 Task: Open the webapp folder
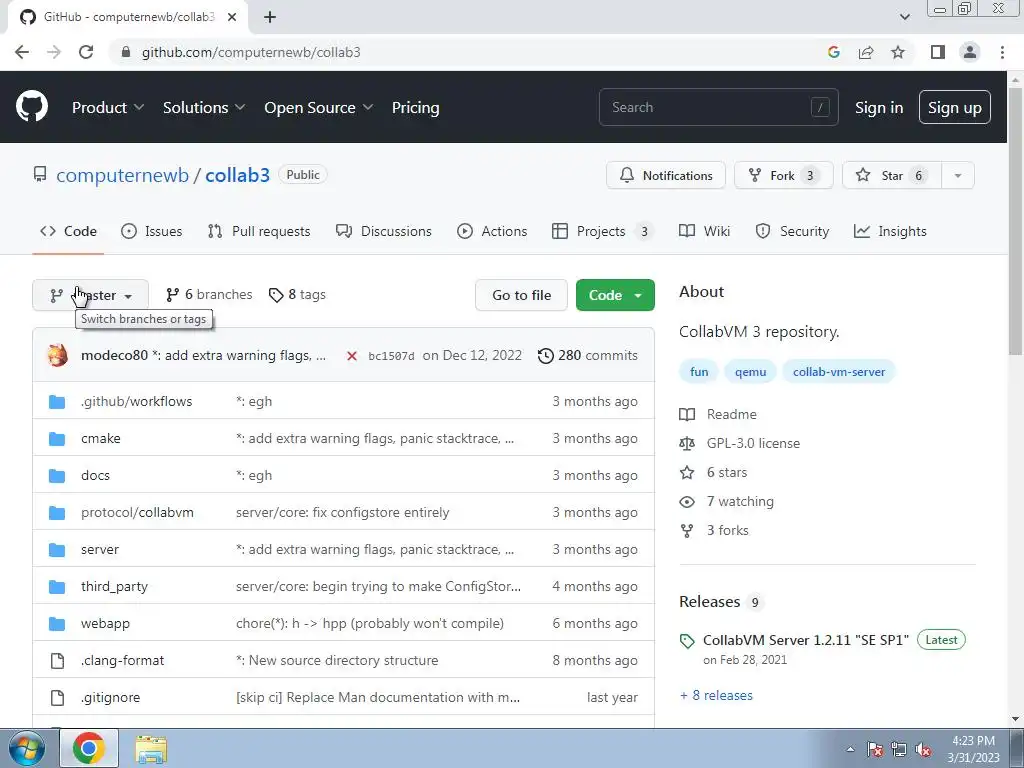105,624
